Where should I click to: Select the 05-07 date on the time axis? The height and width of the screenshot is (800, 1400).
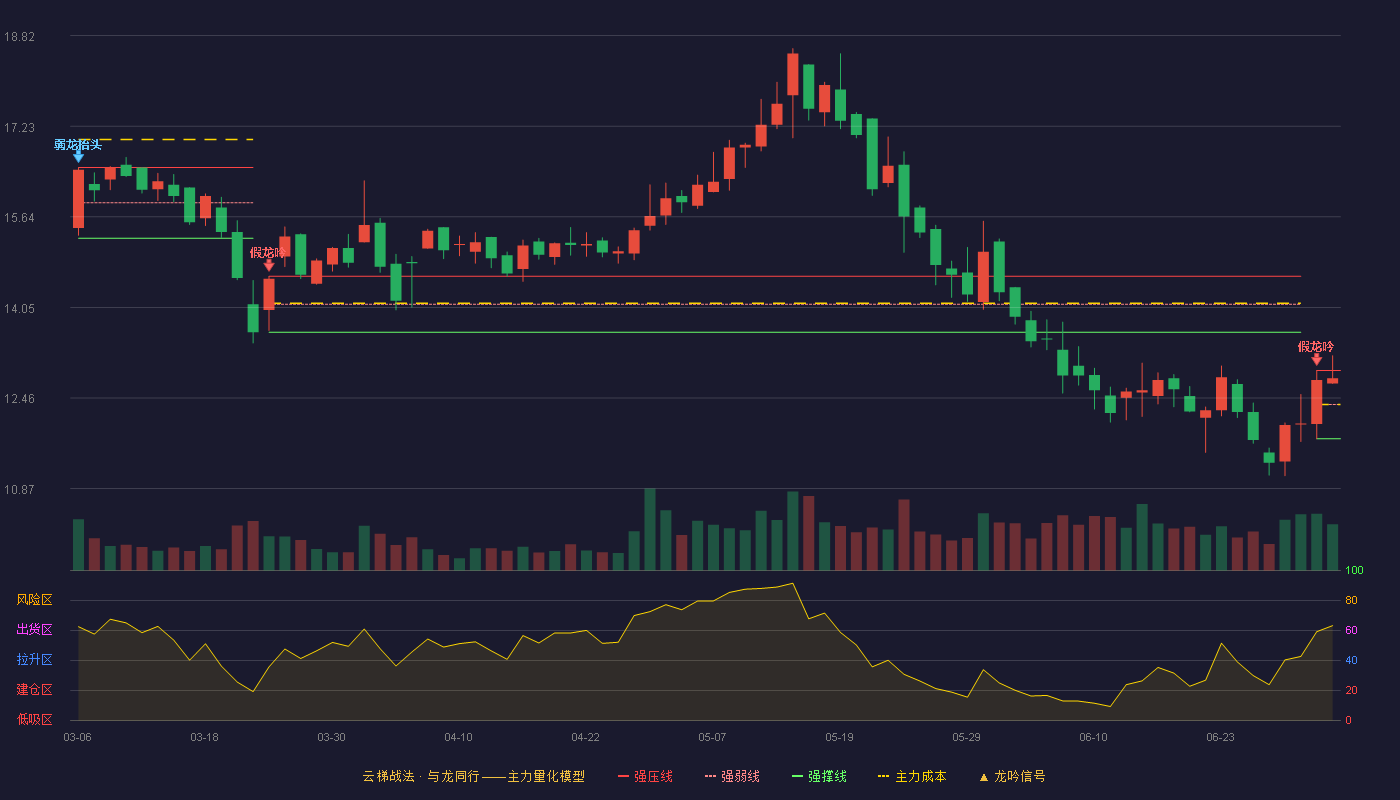(x=712, y=737)
